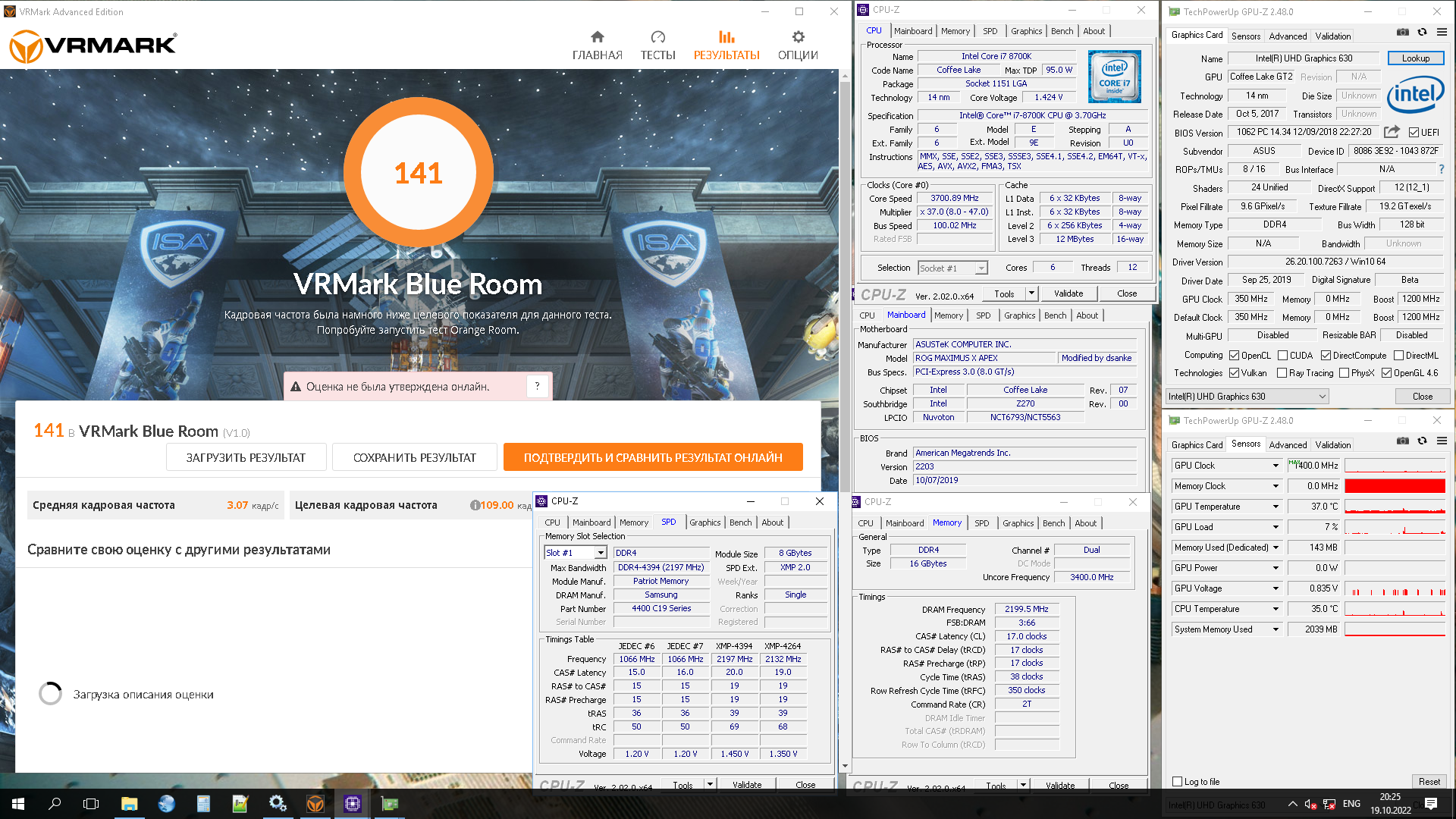This screenshot has height=819, width=1456.
Task: Click the Bus Interface question mark in GPU-Z
Action: point(1442,169)
